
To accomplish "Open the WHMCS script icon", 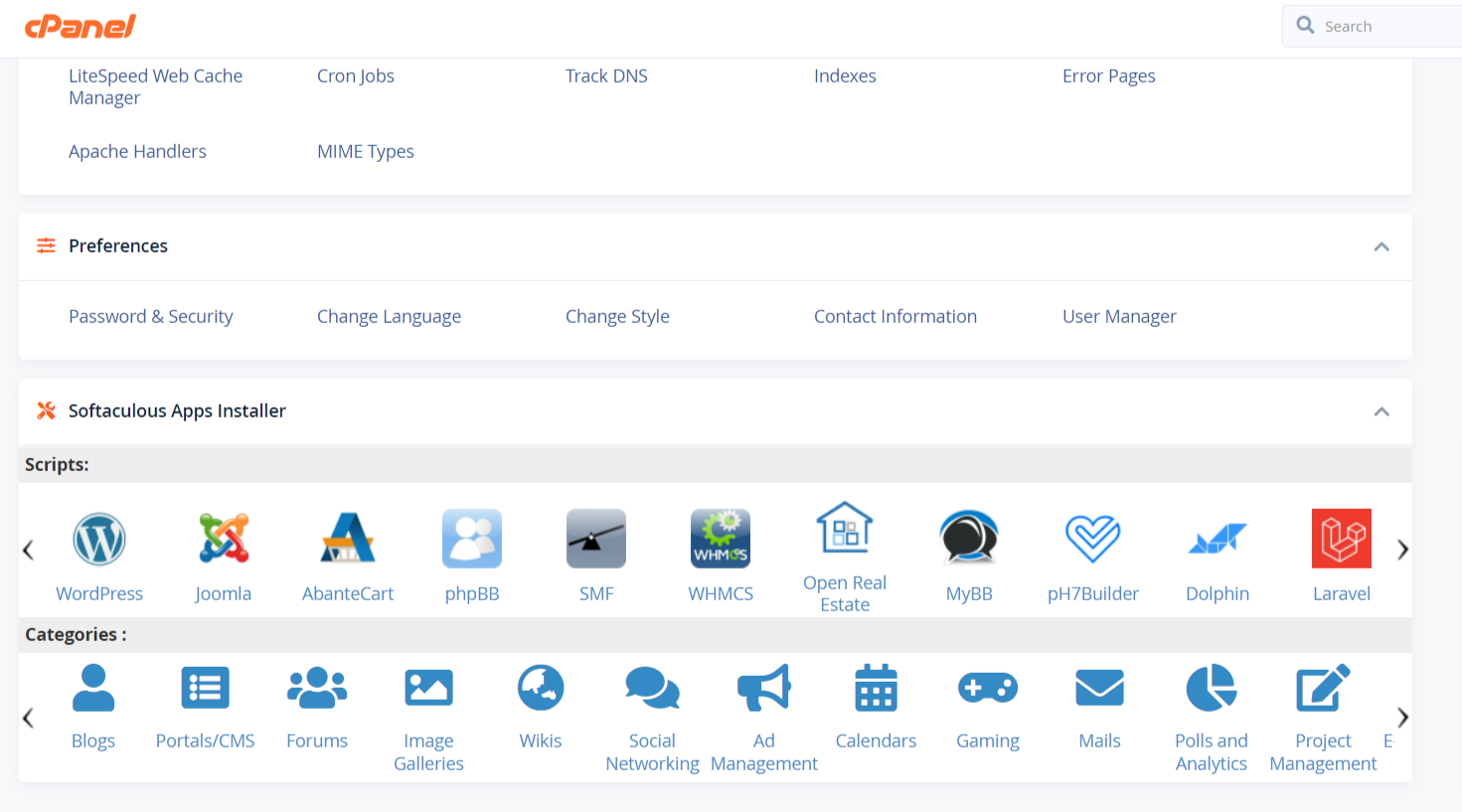I will [x=721, y=539].
